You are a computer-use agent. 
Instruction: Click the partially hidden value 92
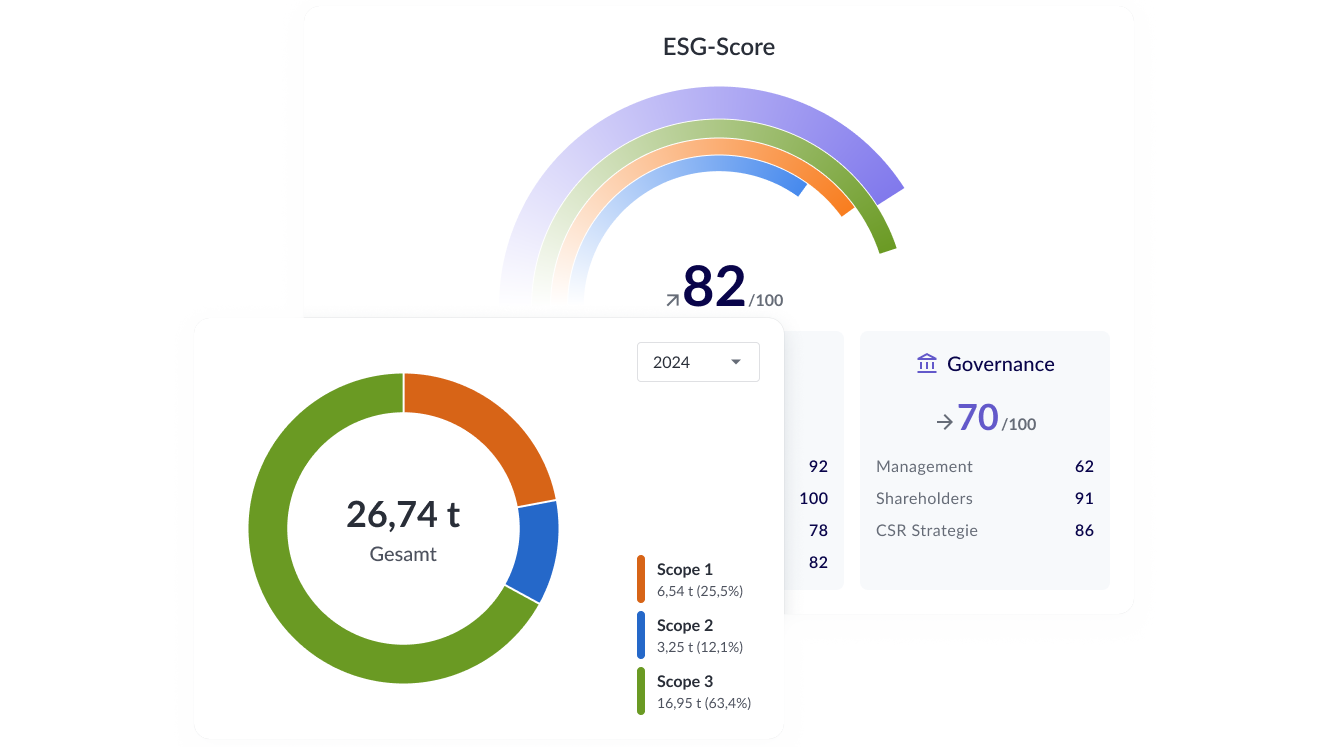[x=818, y=467]
